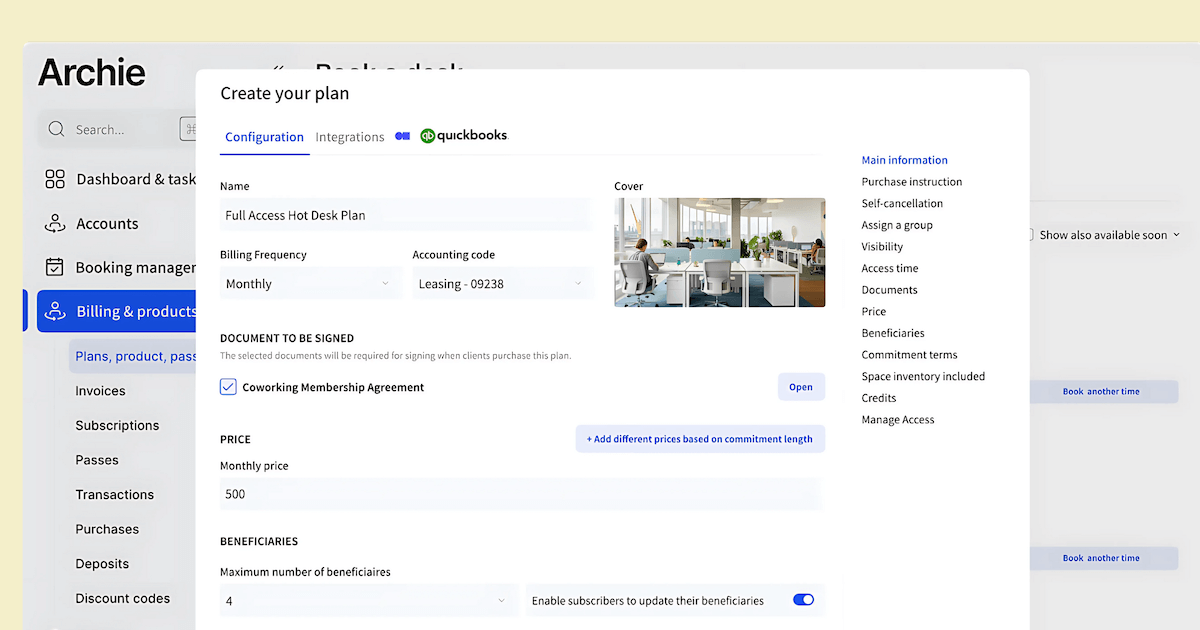Viewport: 1200px width, 630px height.
Task: Add different prices based on commitment length
Action: [700, 439]
